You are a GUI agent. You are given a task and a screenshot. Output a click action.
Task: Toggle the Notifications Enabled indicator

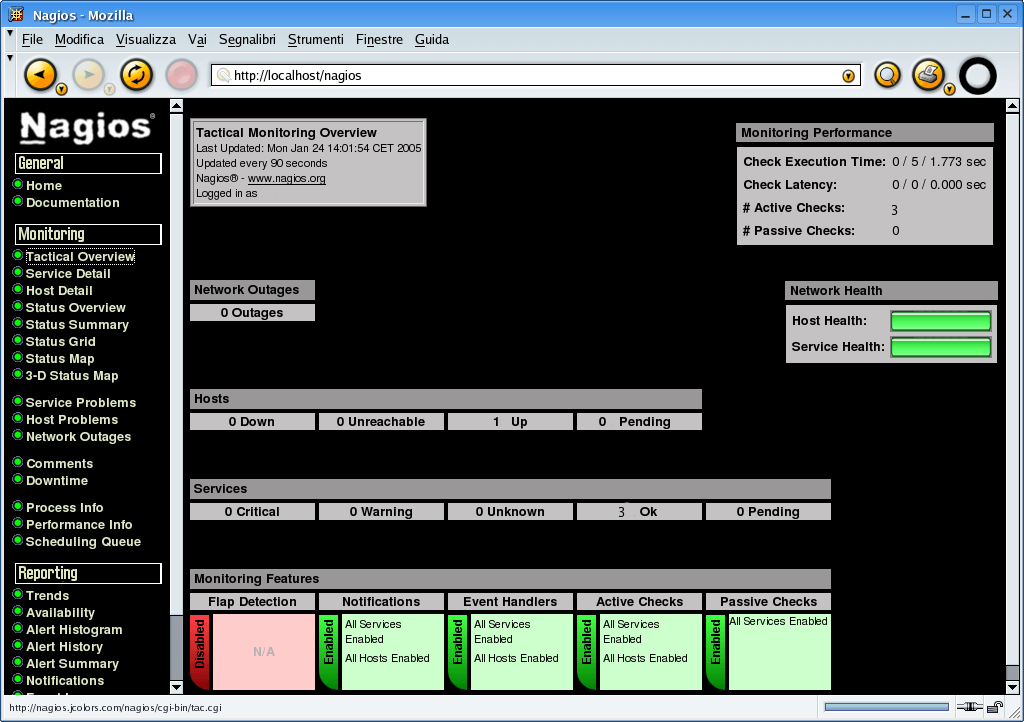point(329,651)
